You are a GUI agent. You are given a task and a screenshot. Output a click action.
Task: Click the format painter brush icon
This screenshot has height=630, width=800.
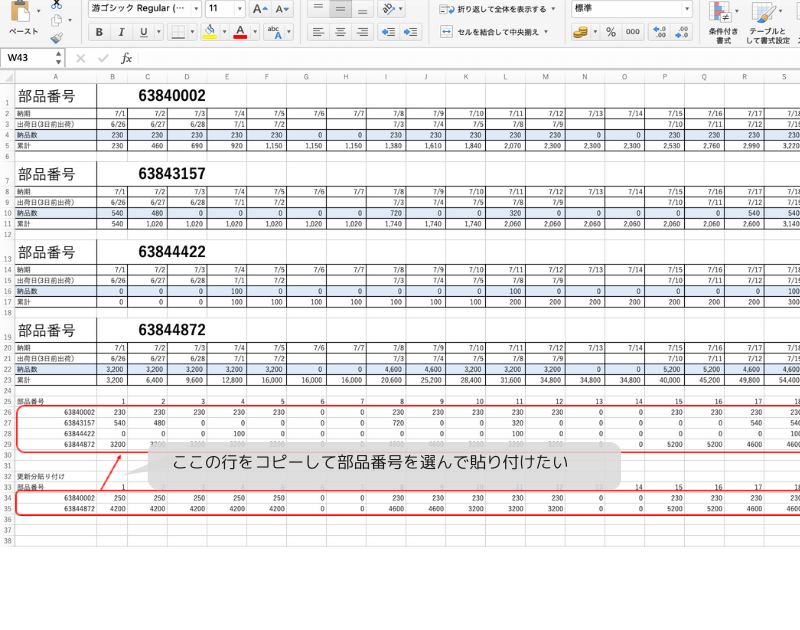pyautogui.click(x=57, y=38)
